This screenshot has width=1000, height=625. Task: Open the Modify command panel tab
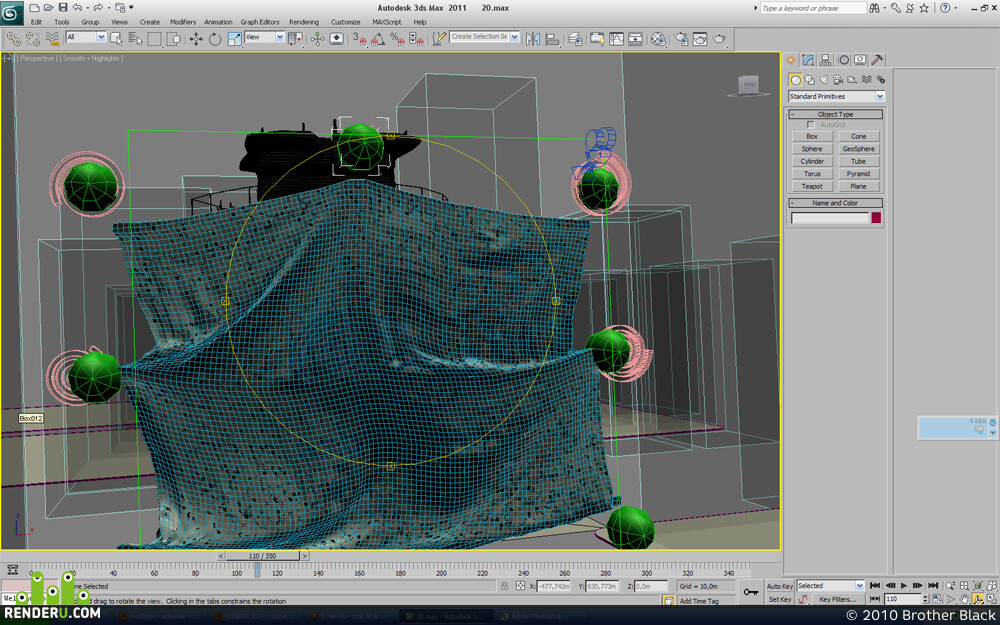tap(808, 60)
